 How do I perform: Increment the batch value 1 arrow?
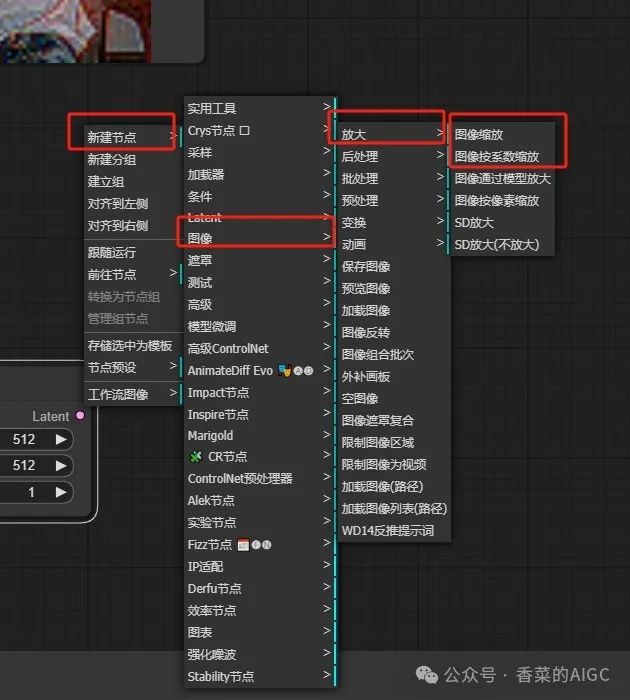61,492
